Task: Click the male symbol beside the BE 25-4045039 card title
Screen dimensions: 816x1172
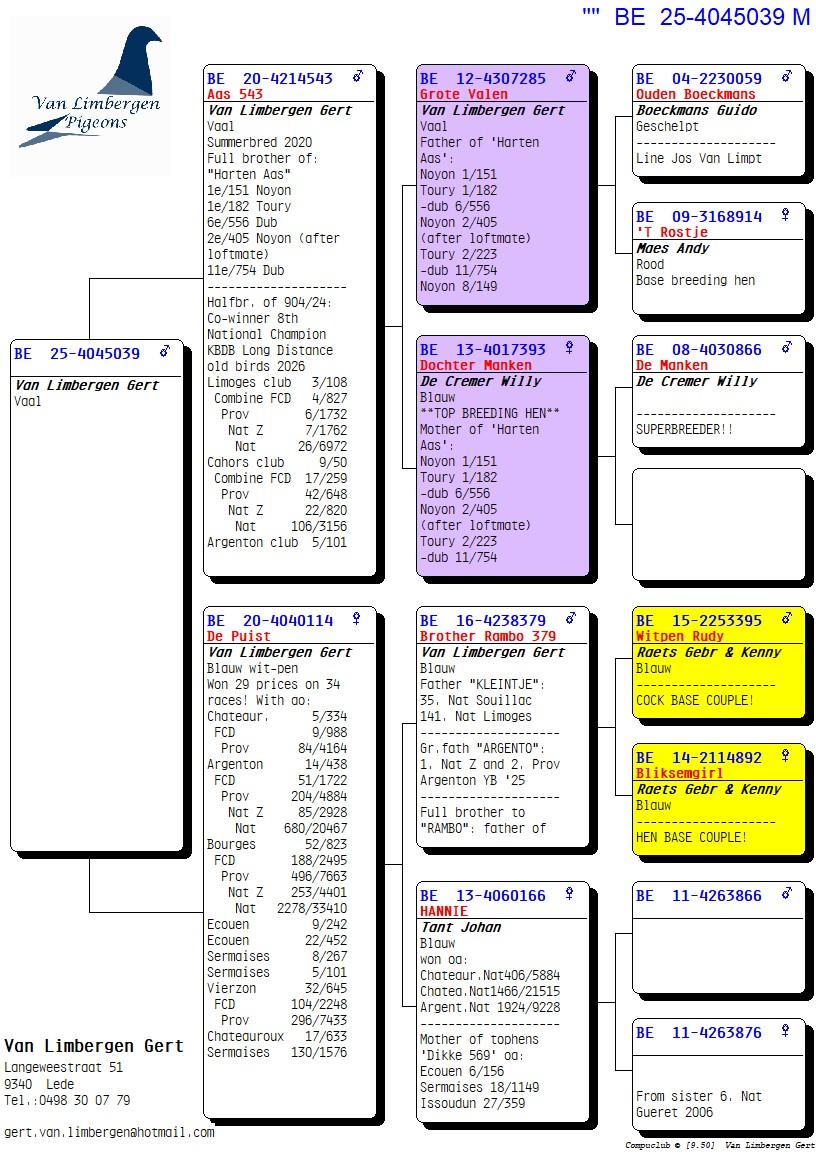Action: (x=165, y=351)
